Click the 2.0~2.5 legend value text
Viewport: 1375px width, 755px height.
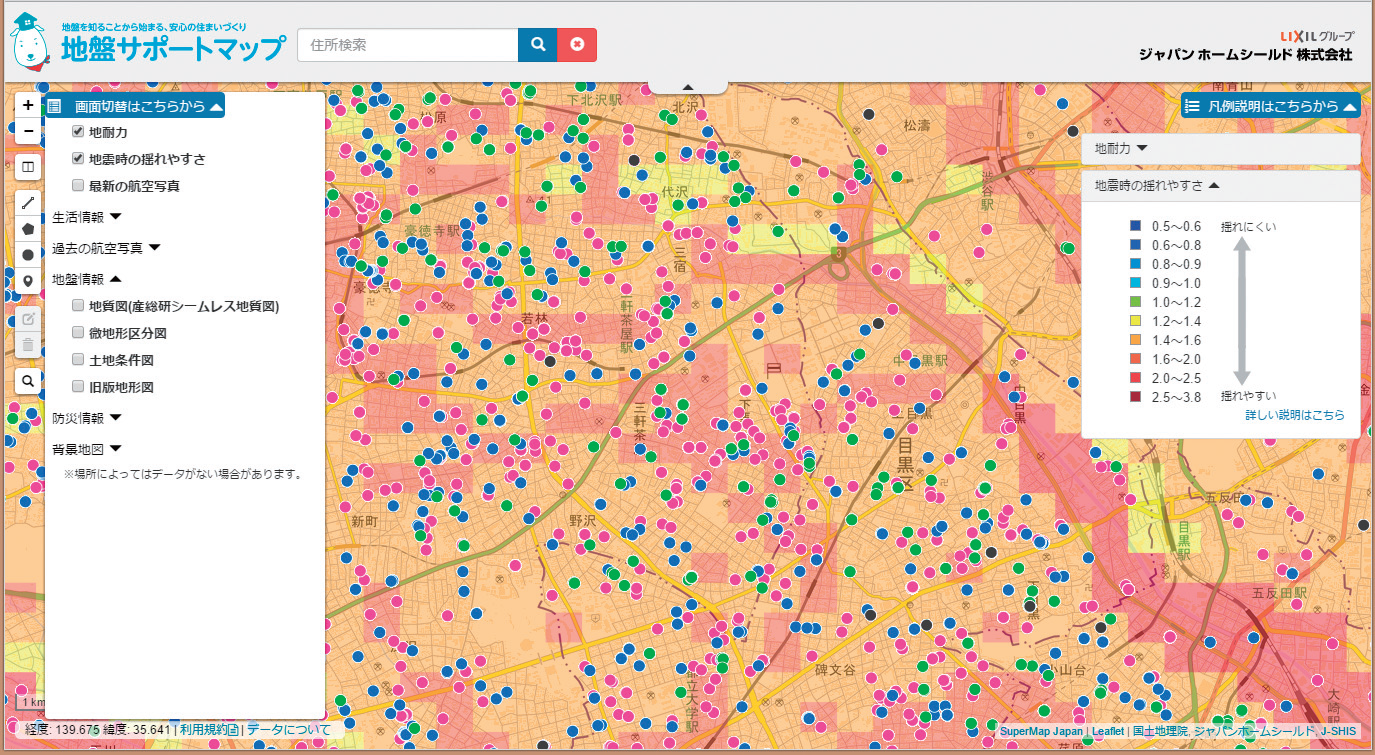pyautogui.click(x=1177, y=378)
